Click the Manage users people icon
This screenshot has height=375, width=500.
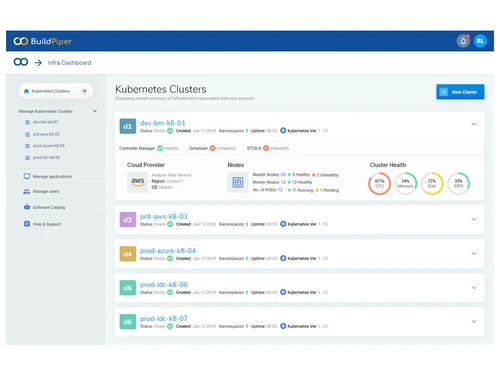[27, 191]
